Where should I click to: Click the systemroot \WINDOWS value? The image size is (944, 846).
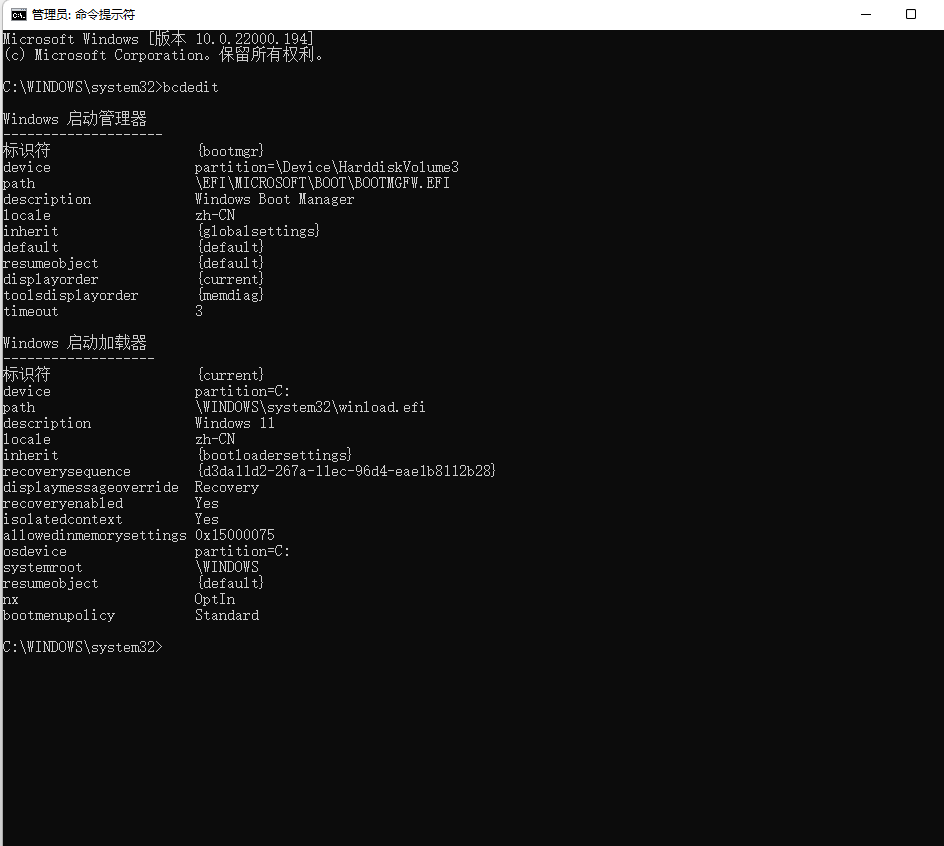pyautogui.click(x=227, y=567)
